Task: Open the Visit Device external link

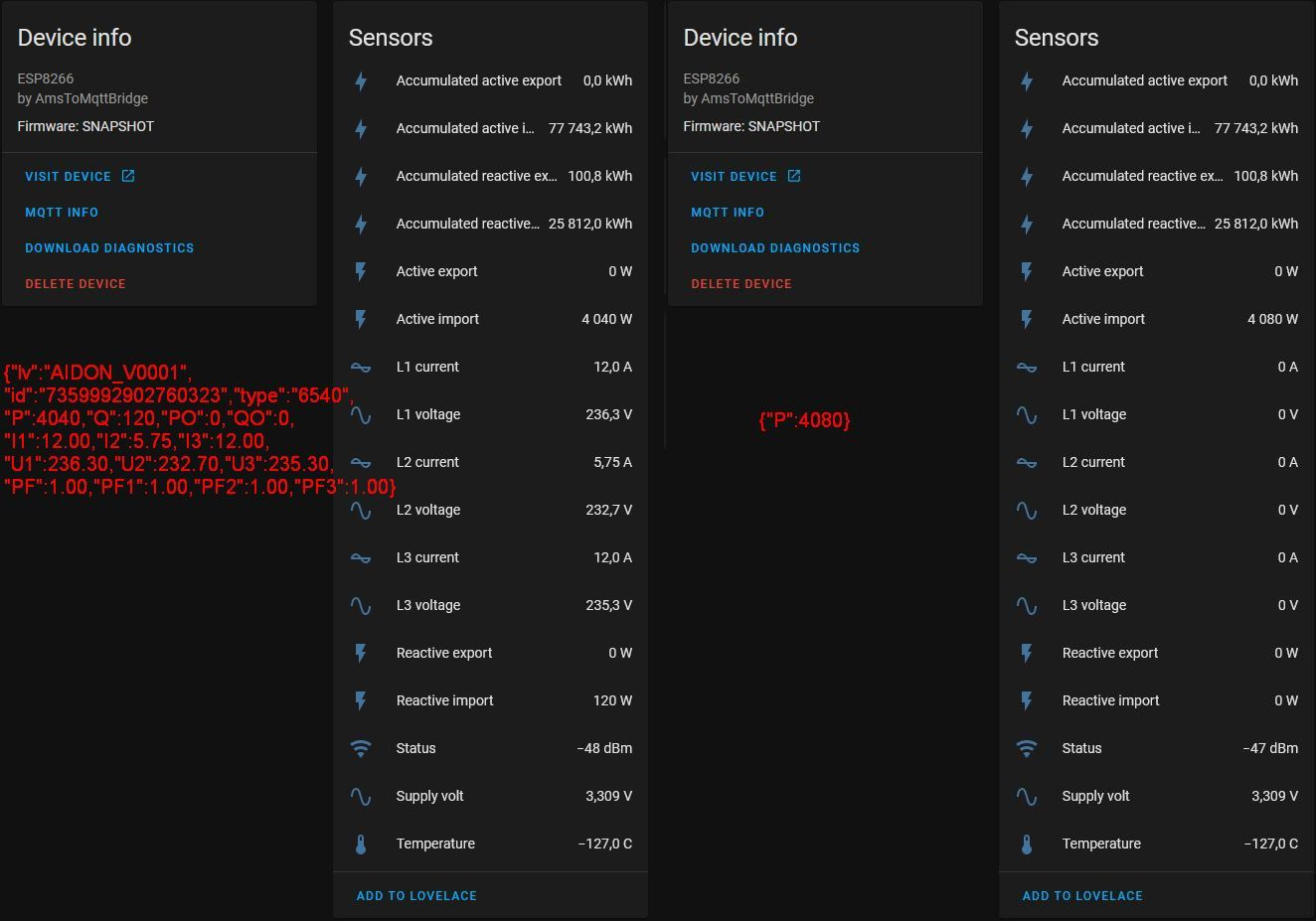Action: click(71, 176)
